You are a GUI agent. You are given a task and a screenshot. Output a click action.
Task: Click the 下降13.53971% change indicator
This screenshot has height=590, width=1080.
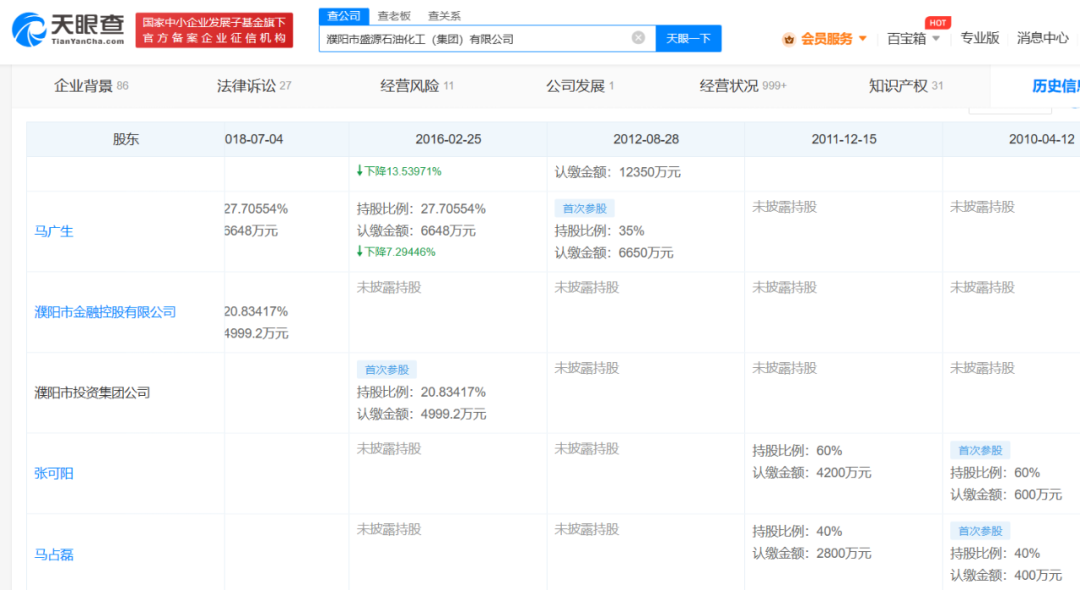(399, 171)
